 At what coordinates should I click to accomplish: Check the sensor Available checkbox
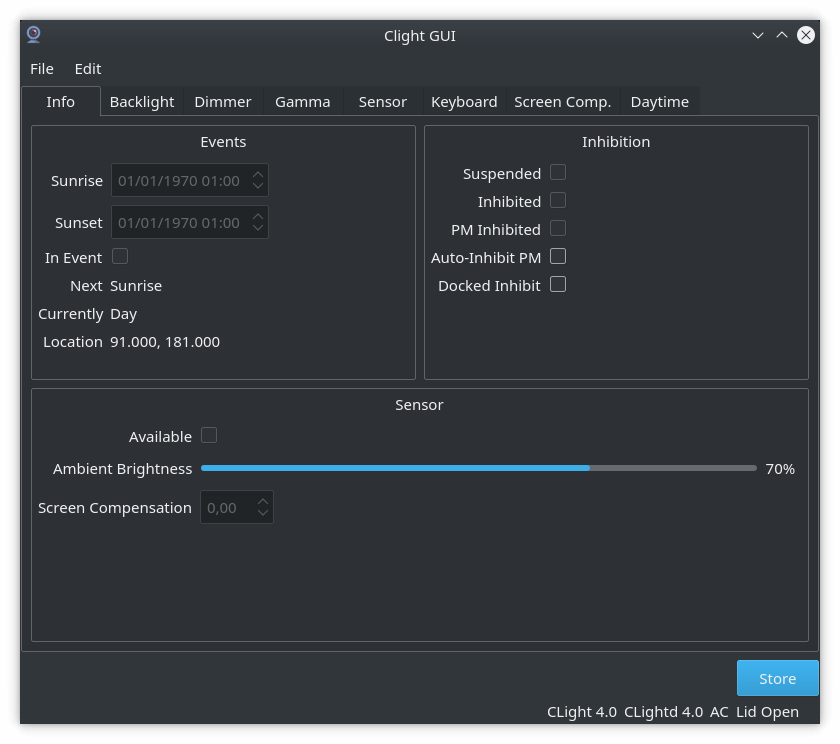(x=209, y=435)
